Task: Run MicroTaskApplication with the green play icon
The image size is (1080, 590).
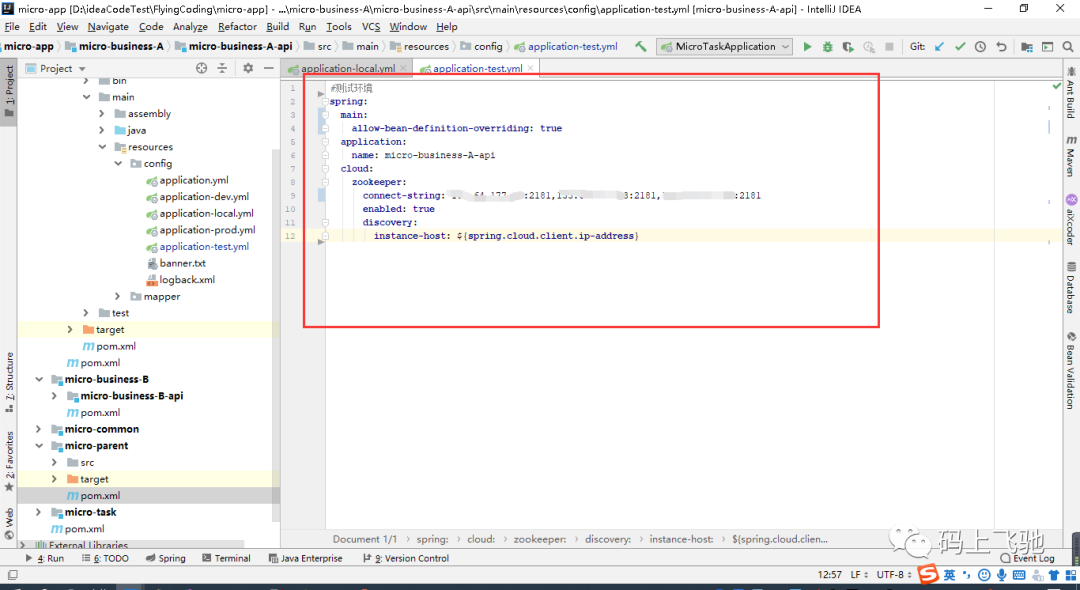Action: coord(807,47)
